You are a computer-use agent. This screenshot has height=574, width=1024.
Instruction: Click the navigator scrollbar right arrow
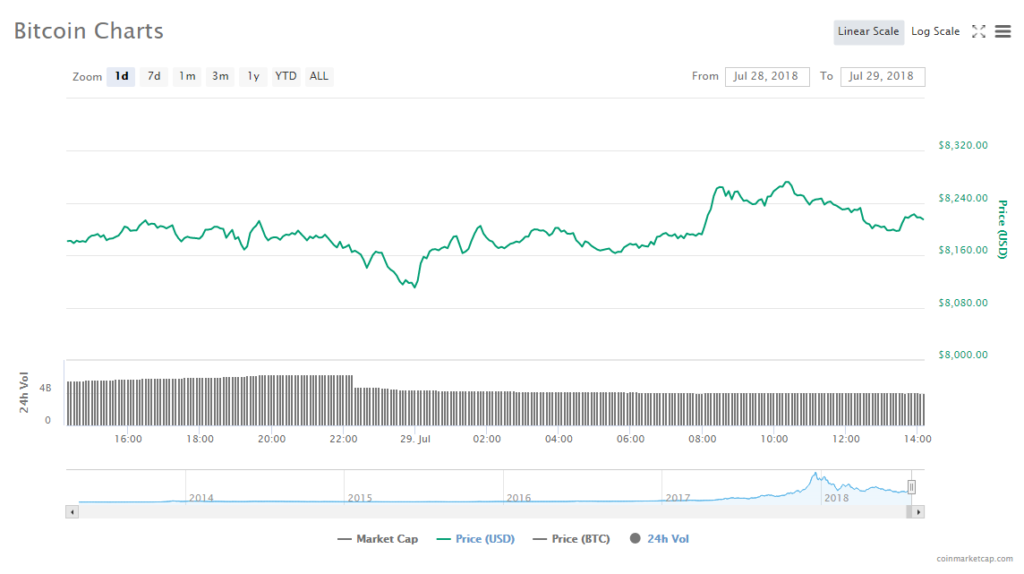918,512
